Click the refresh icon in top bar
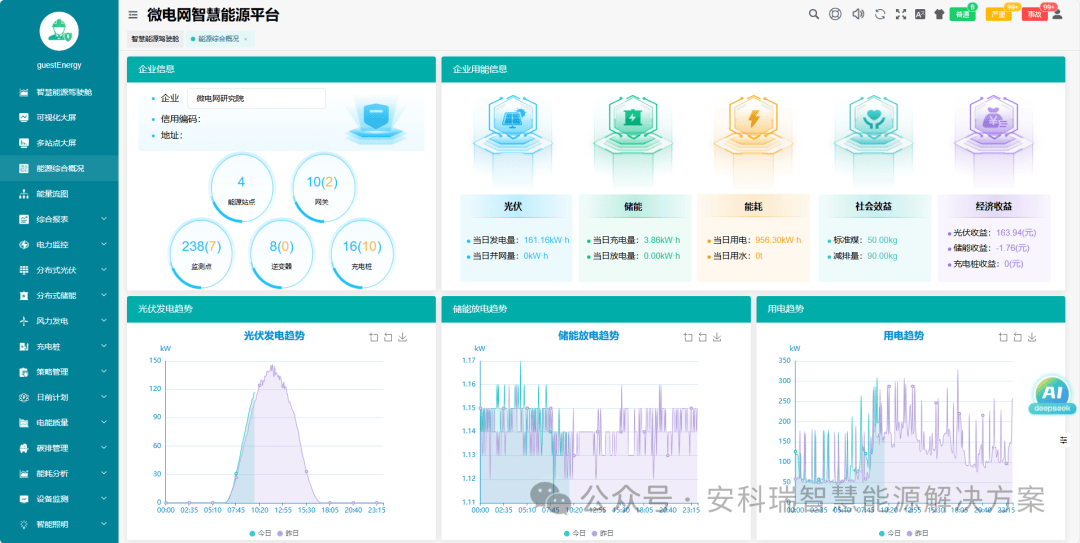The image size is (1080, 543). coord(880,14)
